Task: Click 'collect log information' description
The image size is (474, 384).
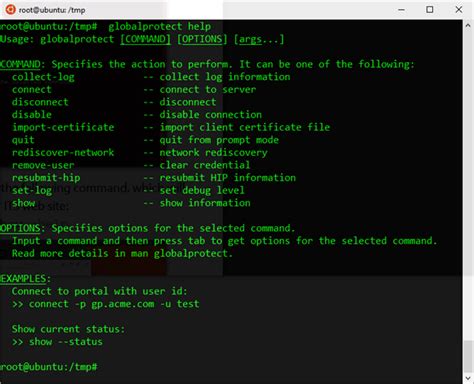Action: [x=225, y=77]
